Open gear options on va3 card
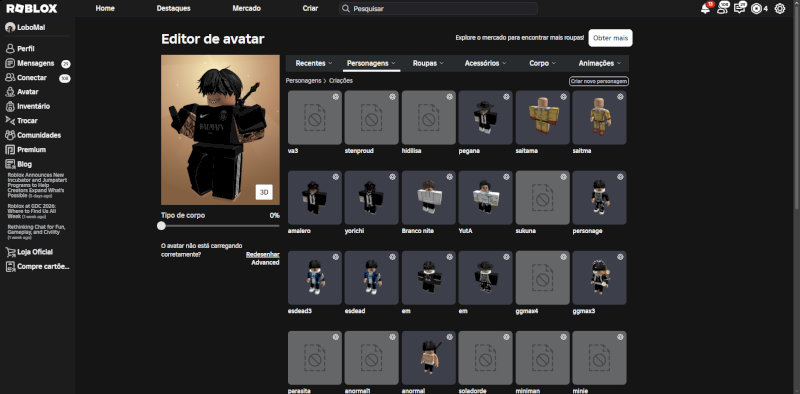This screenshot has height=394, width=800. tap(336, 96)
